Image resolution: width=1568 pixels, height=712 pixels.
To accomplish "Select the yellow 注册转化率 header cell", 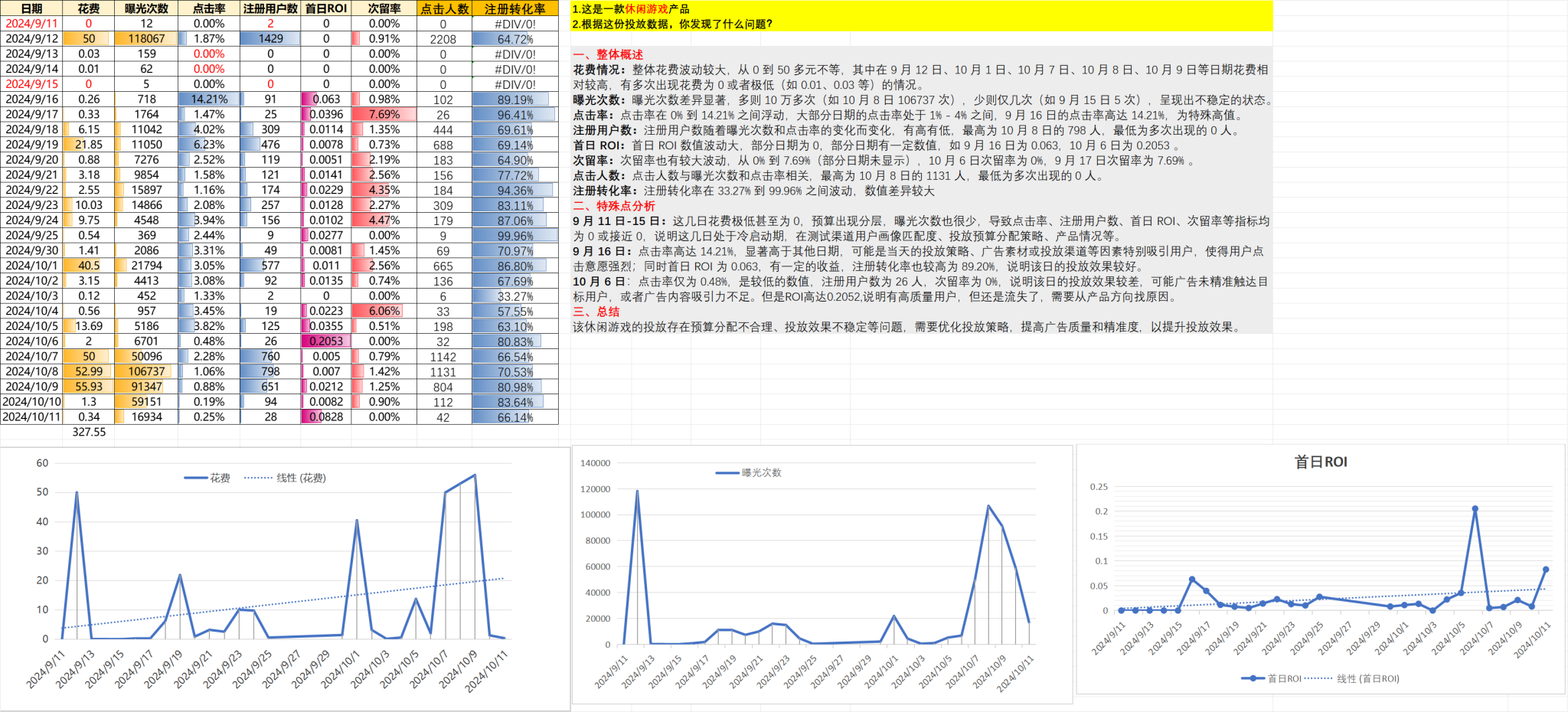I will coord(515,8).
